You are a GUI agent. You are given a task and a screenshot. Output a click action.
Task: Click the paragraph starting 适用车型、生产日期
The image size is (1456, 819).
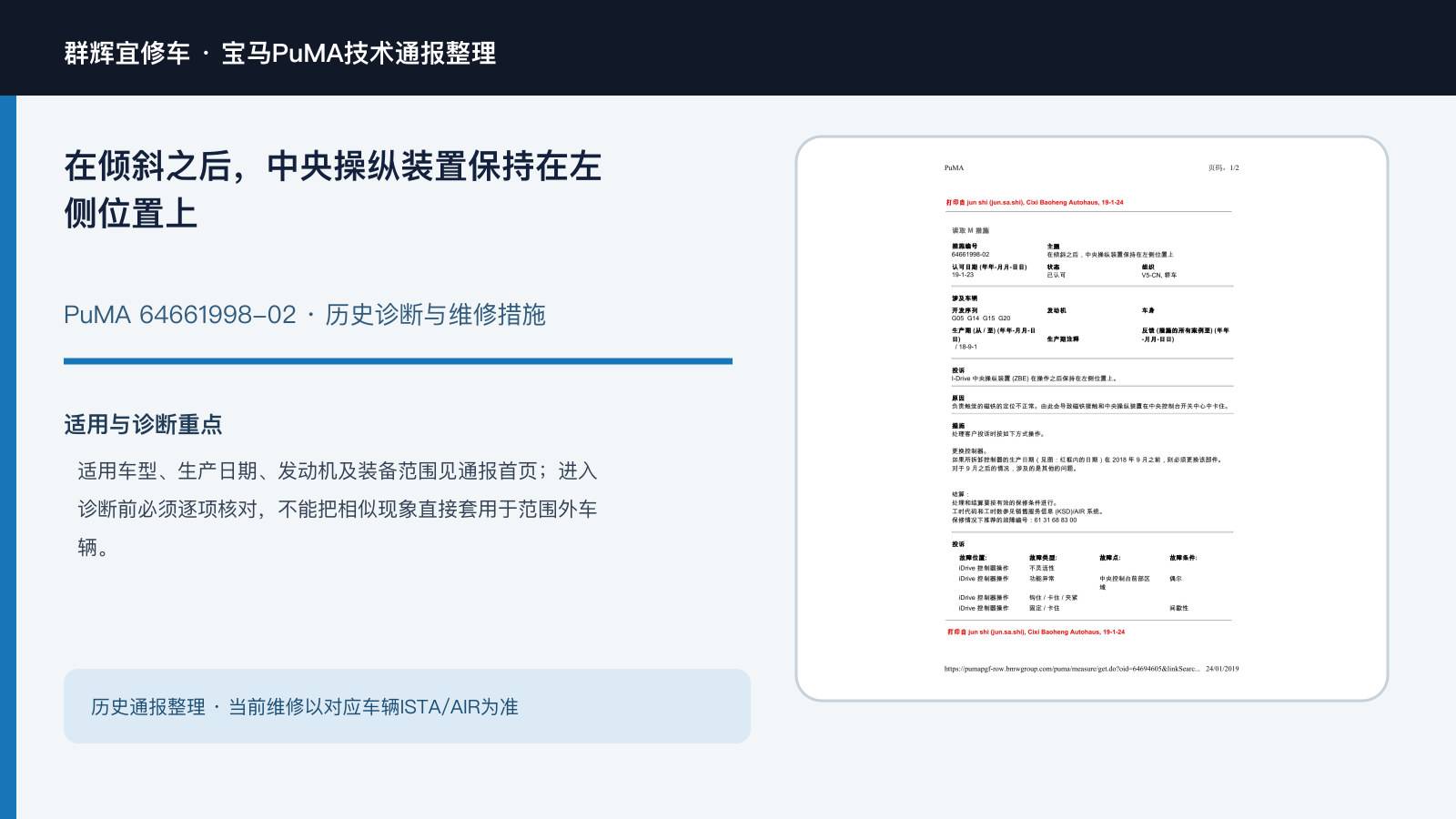click(x=338, y=509)
